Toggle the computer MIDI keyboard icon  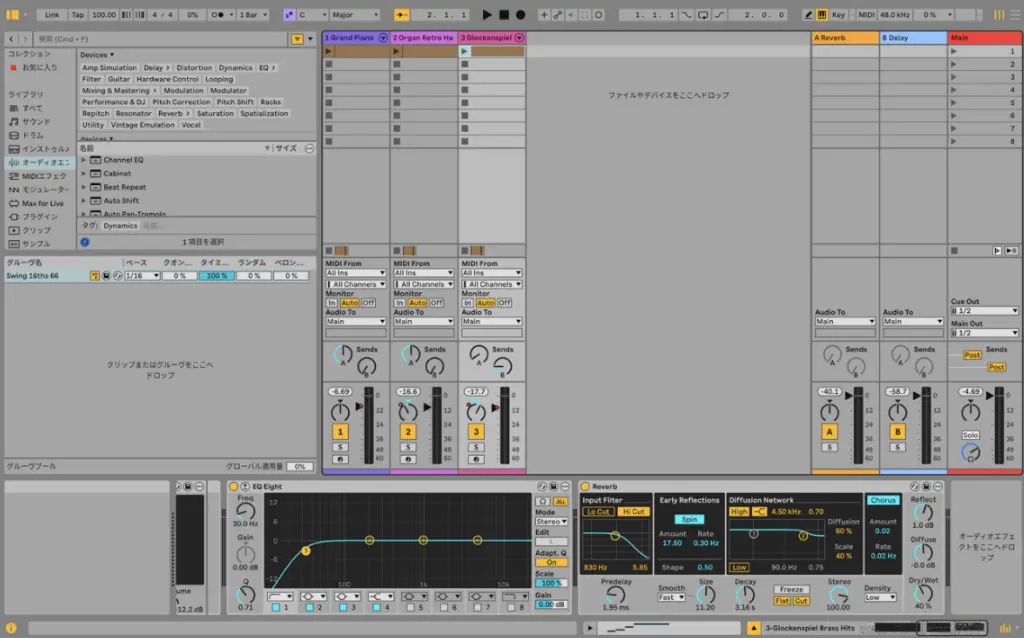(x=822, y=14)
